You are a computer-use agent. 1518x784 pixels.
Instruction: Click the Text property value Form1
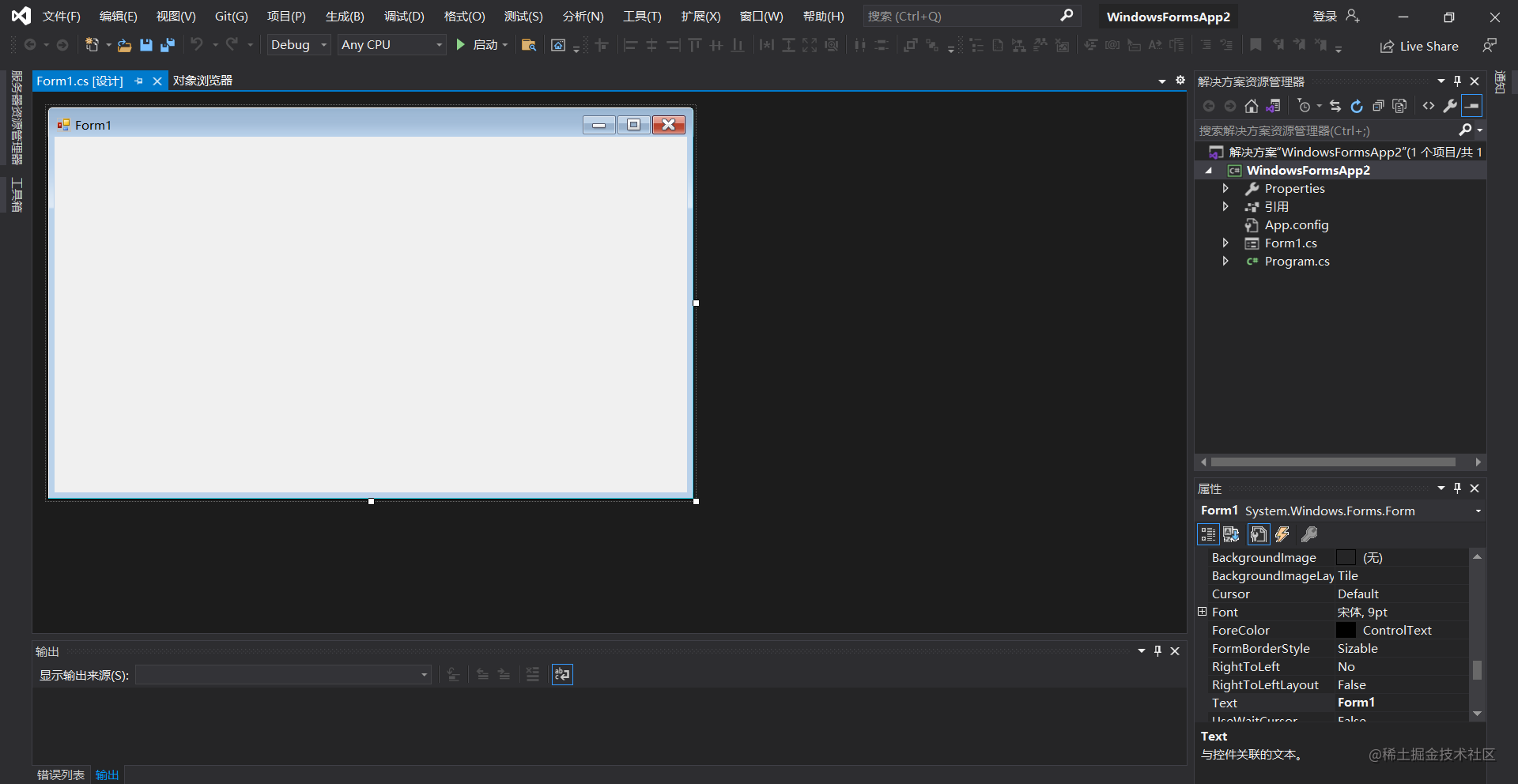(1356, 703)
